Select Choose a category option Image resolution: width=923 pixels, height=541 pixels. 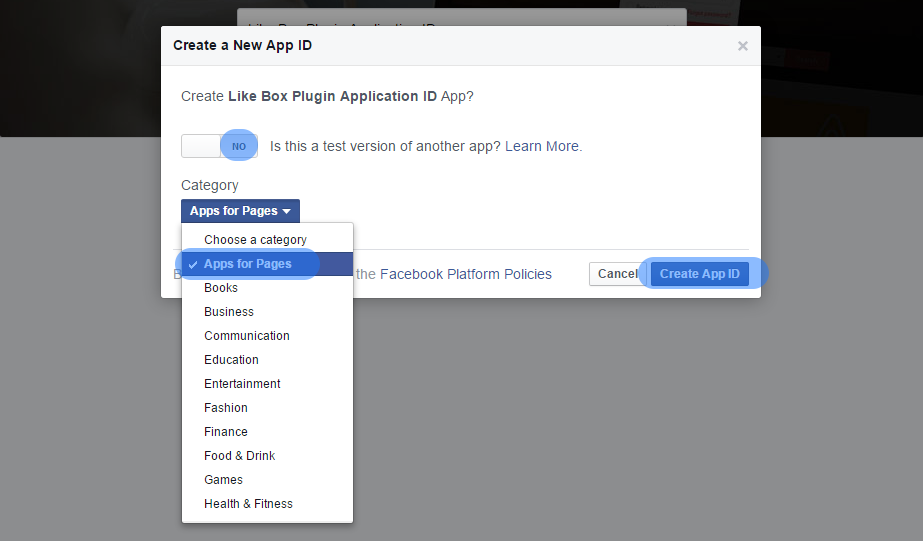click(255, 240)
